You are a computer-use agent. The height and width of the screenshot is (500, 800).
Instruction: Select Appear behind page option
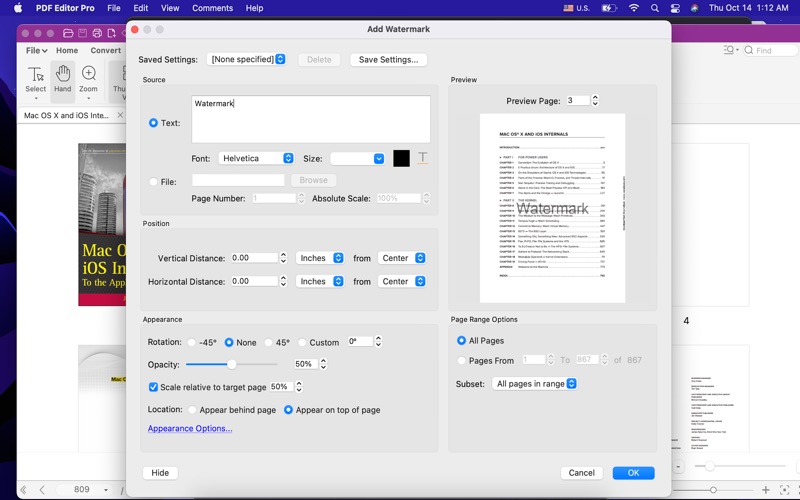point(192,410)
